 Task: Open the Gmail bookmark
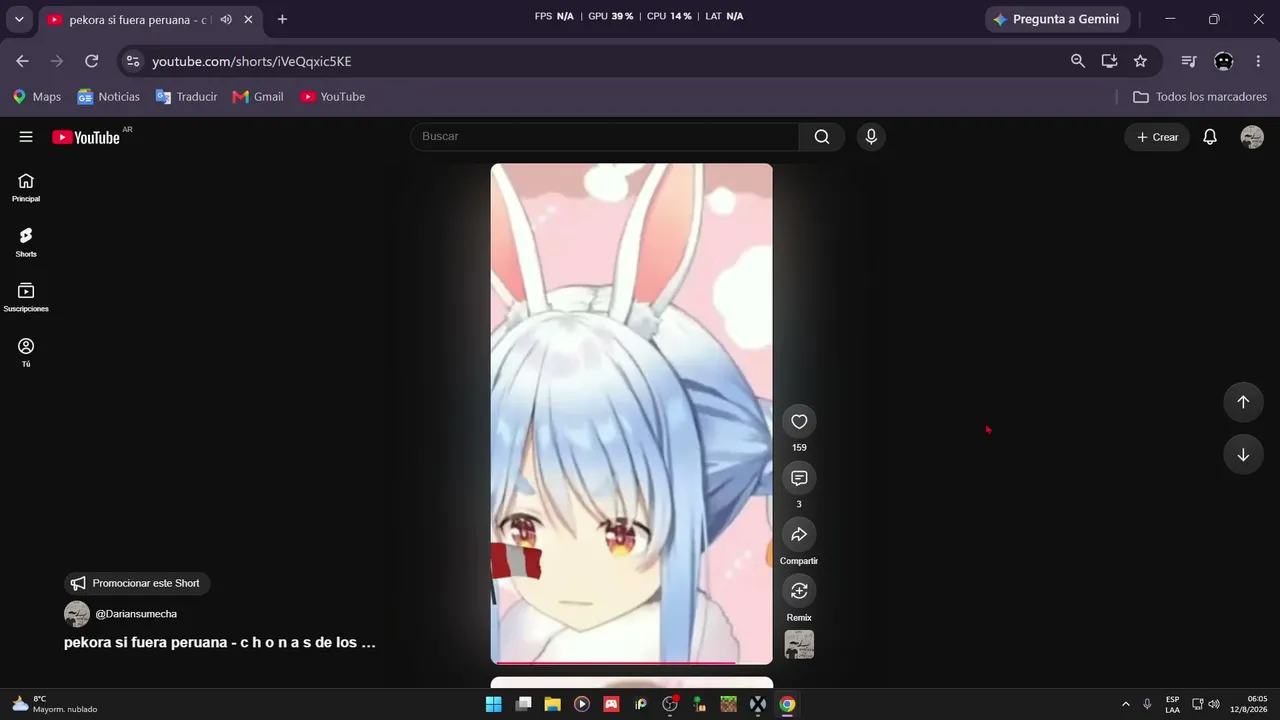point(258,97)
